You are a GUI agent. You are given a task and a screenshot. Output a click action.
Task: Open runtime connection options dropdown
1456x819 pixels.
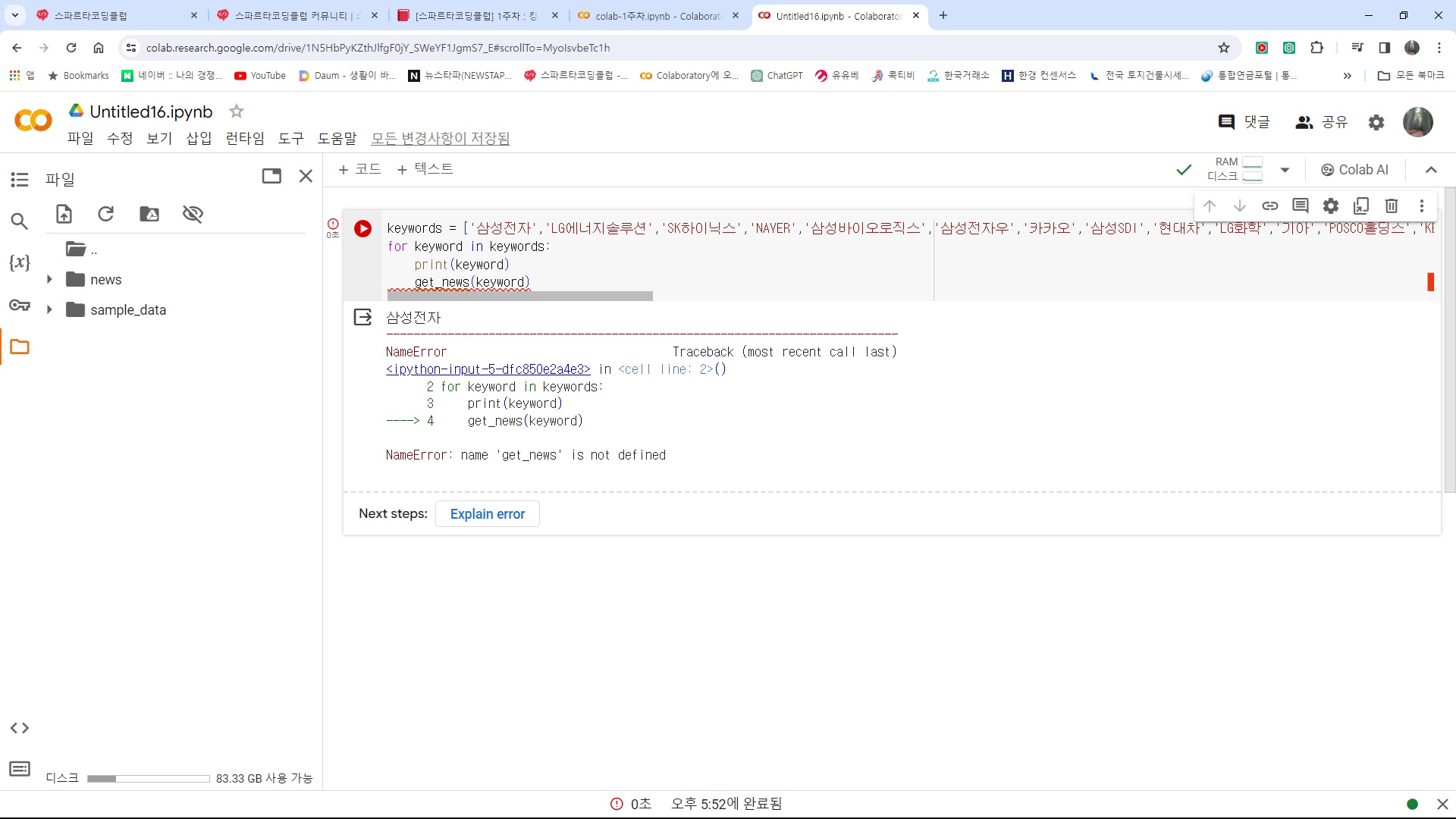click(1285, 170)
